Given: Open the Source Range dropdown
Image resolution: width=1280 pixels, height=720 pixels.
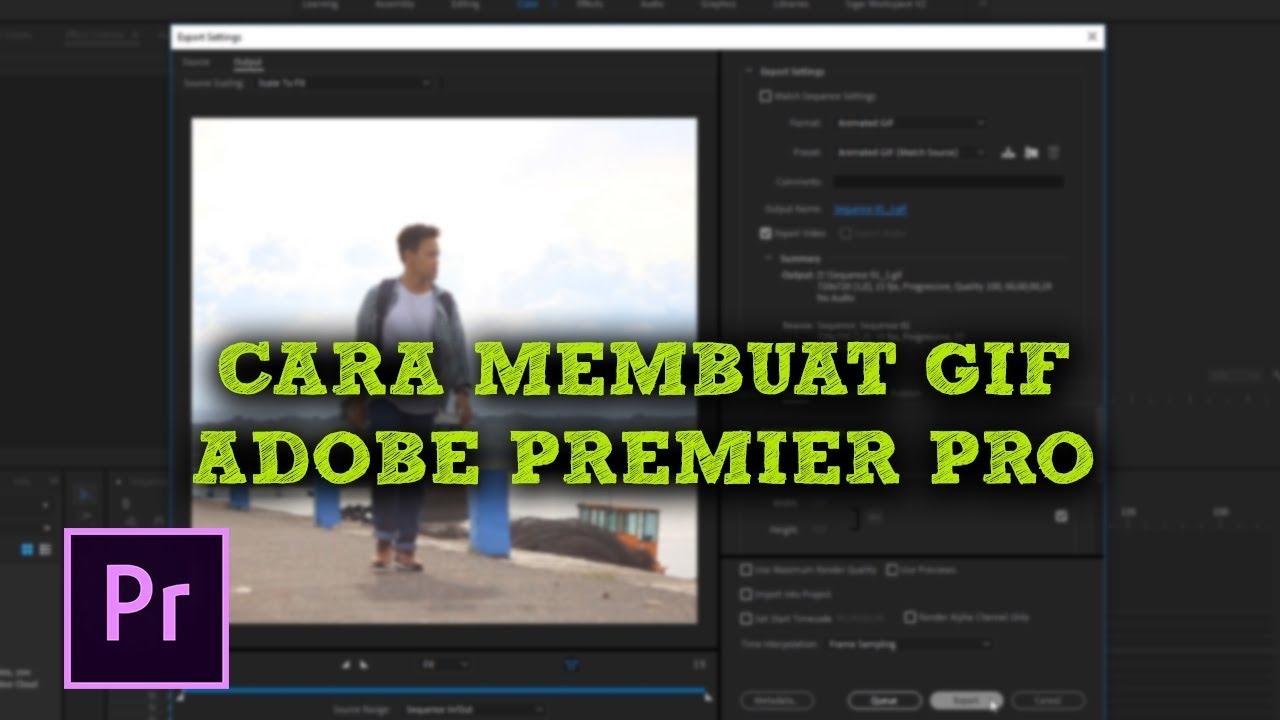Looking at the screenshot, I should 472,709.
